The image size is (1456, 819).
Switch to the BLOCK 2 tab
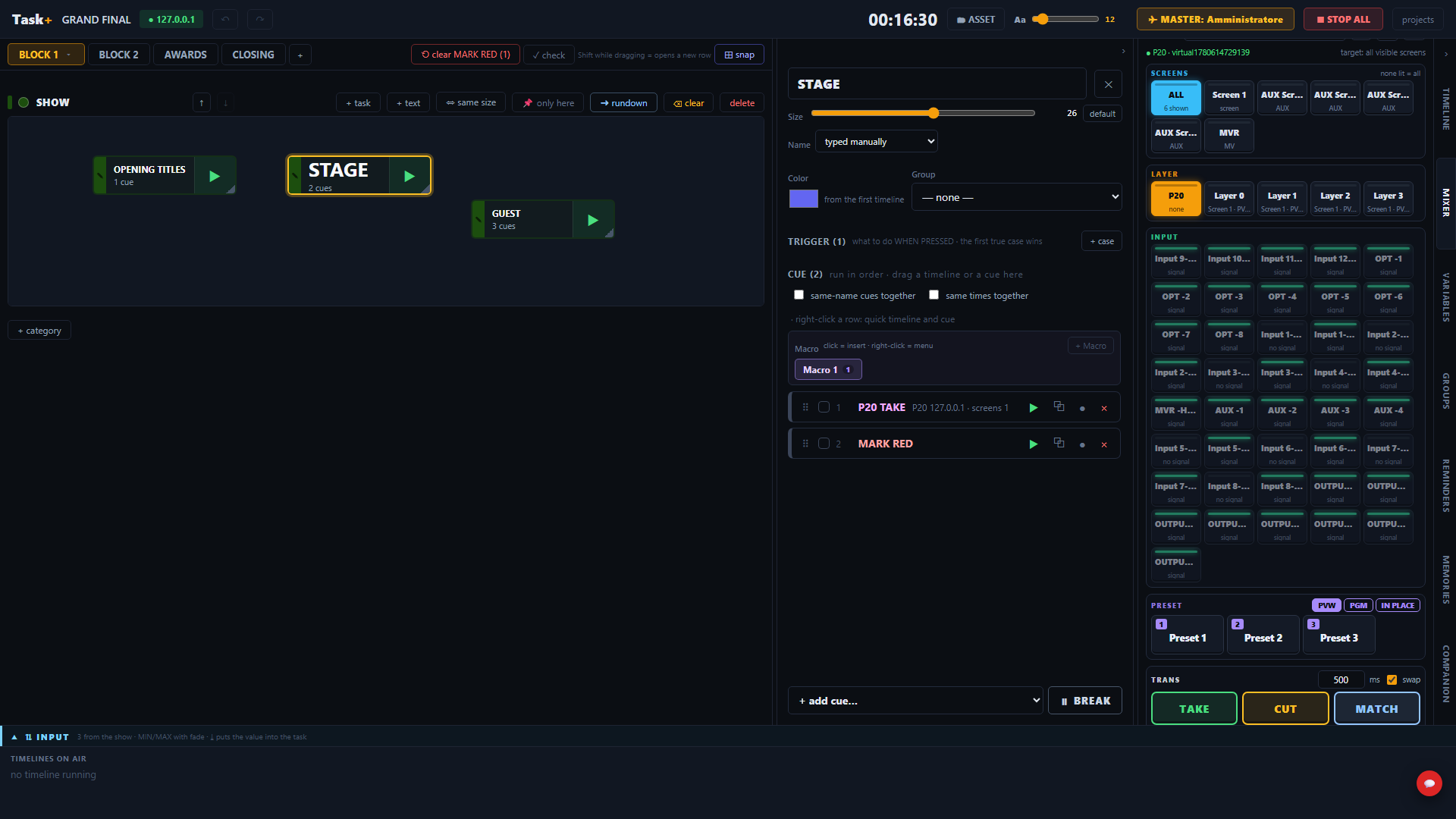pyautogui.click(x=118, y=55)
